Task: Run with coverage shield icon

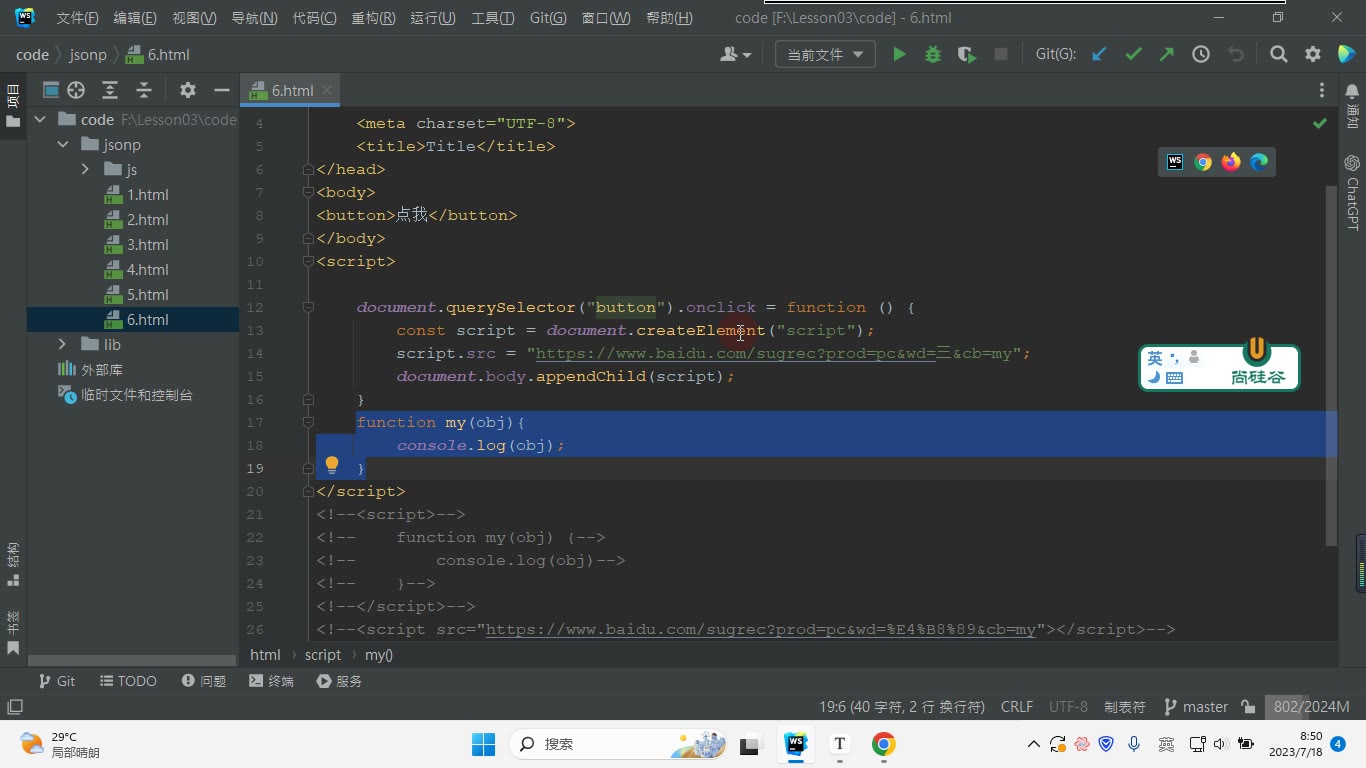Action: (966, 55)
